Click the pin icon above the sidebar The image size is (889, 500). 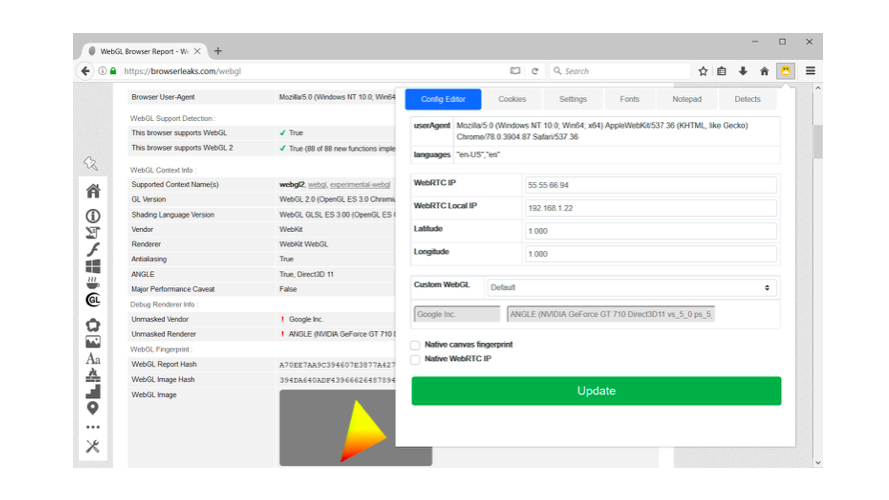tap(91, 163)
